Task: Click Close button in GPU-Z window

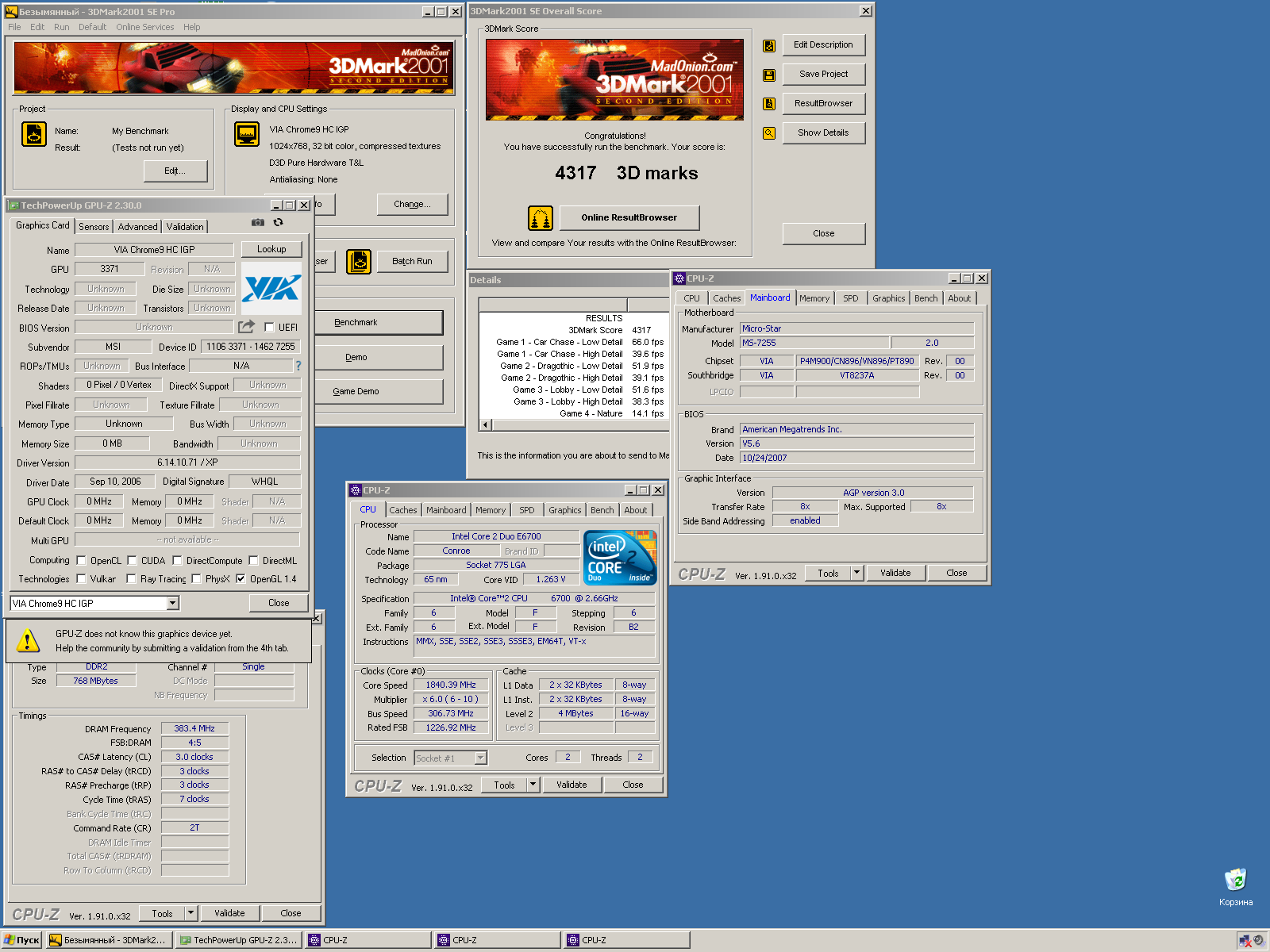Action: tap(279, 603)
